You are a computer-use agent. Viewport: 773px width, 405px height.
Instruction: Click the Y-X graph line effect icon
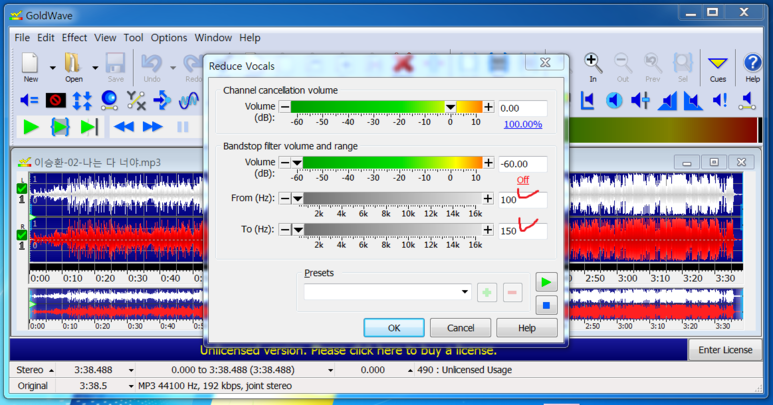click(136, 101)
